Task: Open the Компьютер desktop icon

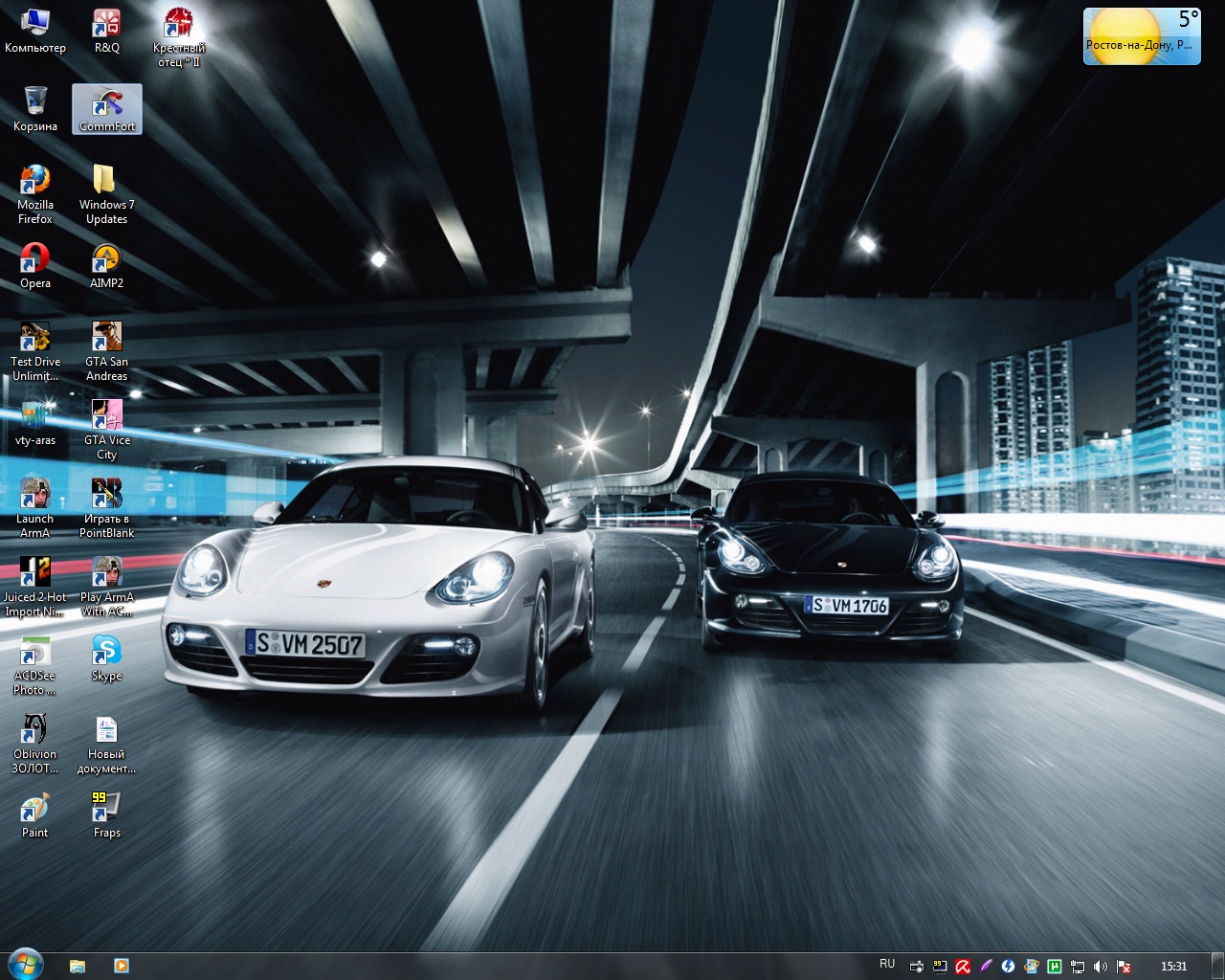Action: 35,31
